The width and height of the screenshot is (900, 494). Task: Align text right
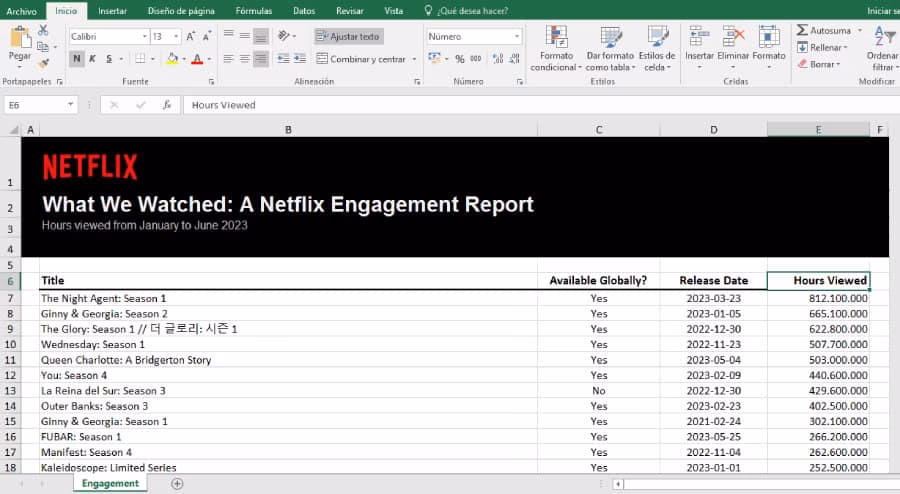(261, 59)
